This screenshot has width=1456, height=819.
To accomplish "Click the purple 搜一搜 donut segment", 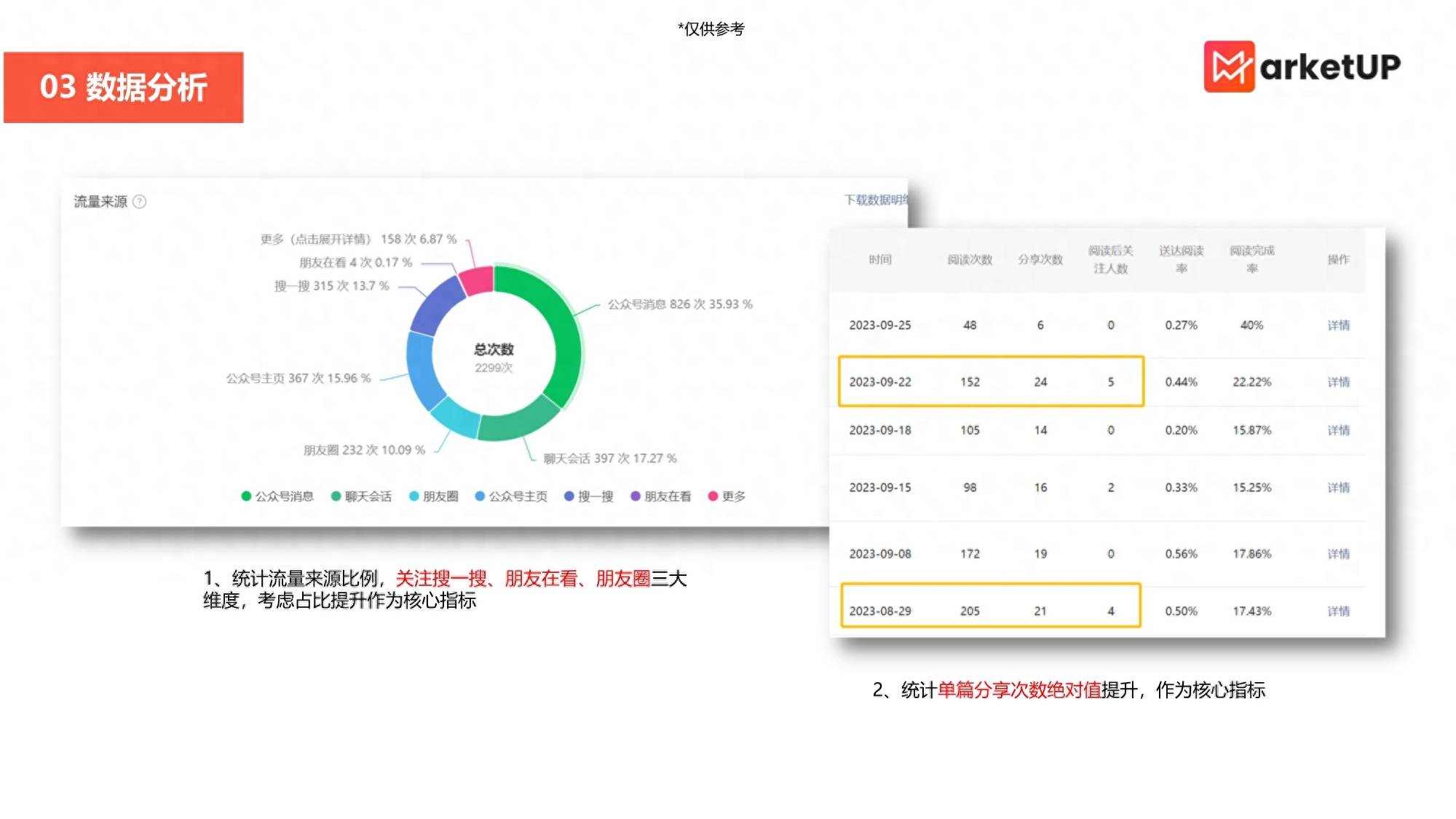I will (438, 306).
